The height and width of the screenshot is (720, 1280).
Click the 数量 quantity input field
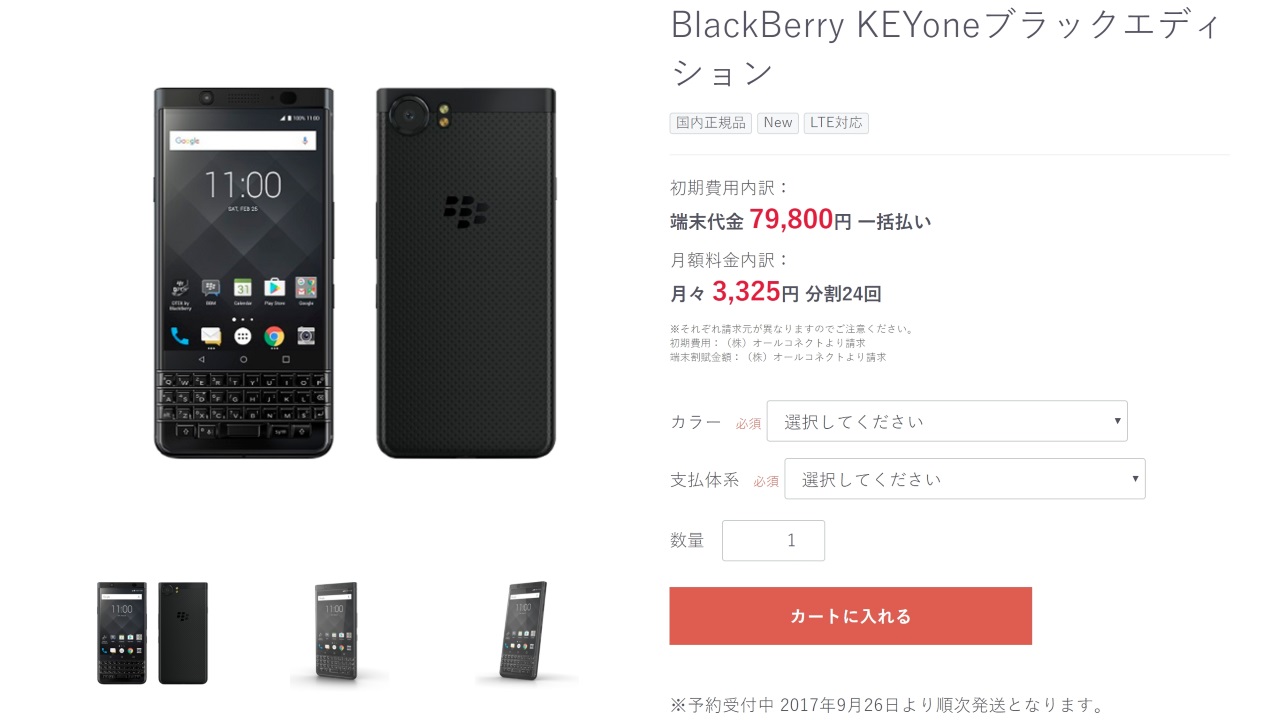click(x=773, y=540)
